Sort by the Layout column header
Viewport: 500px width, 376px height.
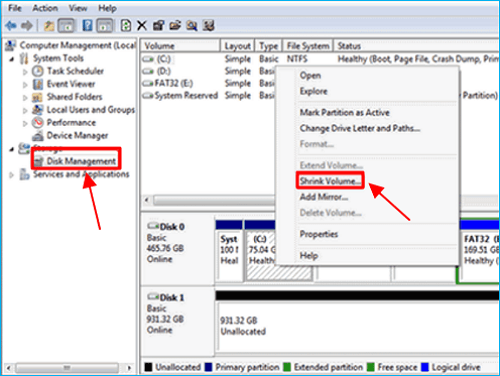point(238,46)
